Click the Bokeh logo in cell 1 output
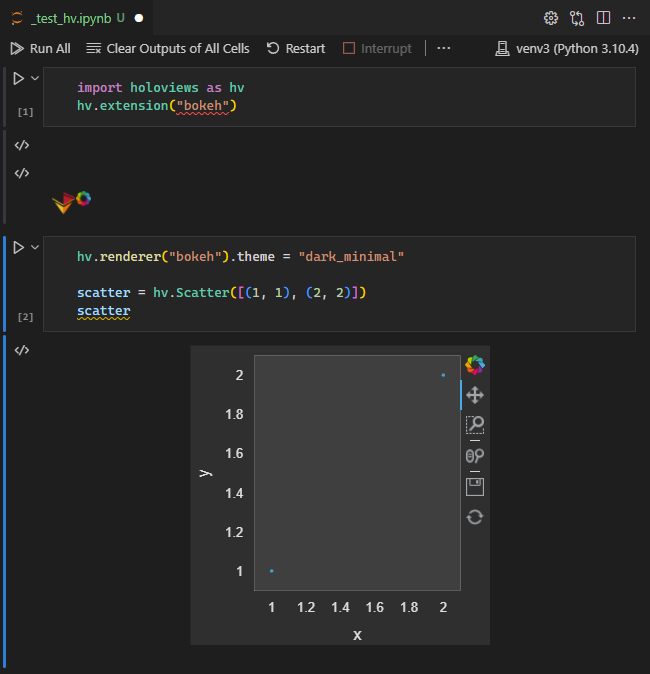Image resolution: width=650 pixels, height=674 pixels. [83, 198]
